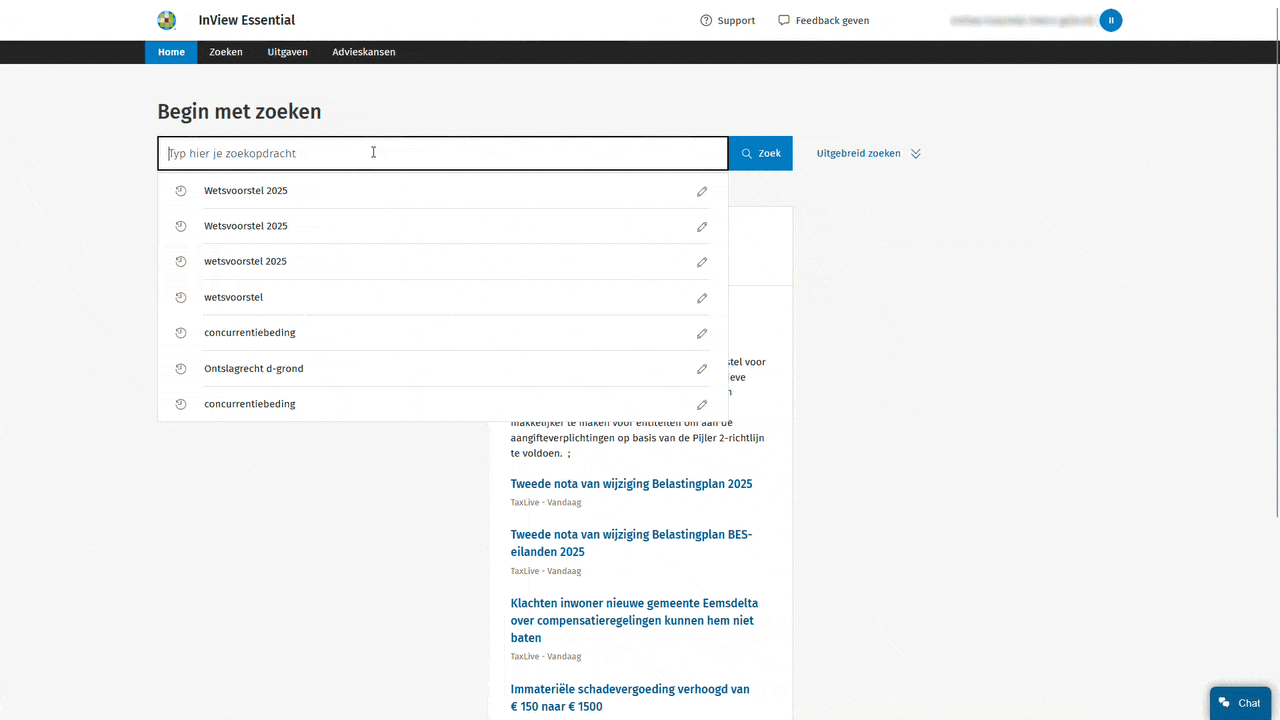Expand the 'Uitgebreid zoeken' options
1280x720 pixels.
tap(868, 154)
